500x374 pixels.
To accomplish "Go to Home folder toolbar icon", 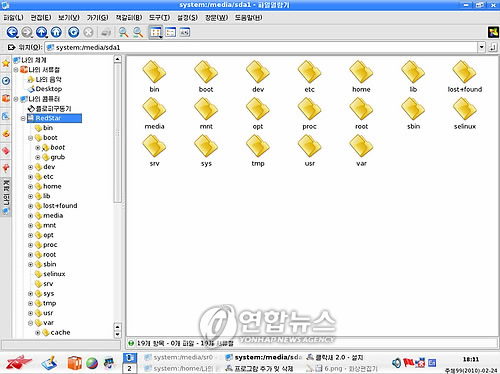I will coord(56,32).
